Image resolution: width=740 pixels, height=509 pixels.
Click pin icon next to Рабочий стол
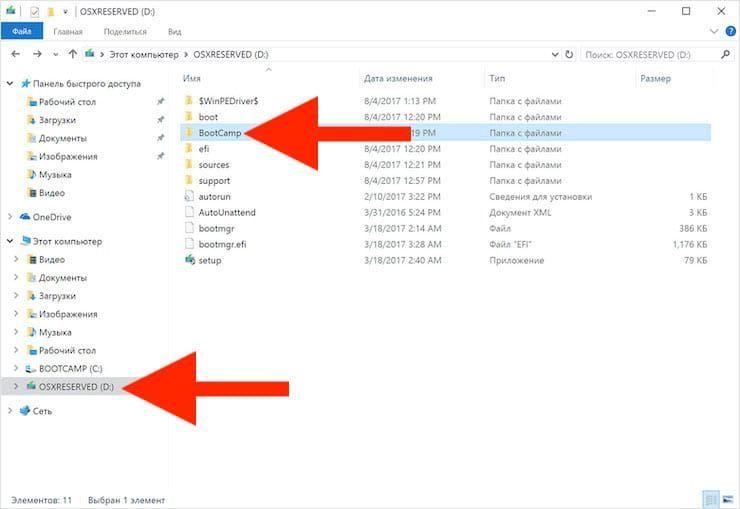[161, 101]
